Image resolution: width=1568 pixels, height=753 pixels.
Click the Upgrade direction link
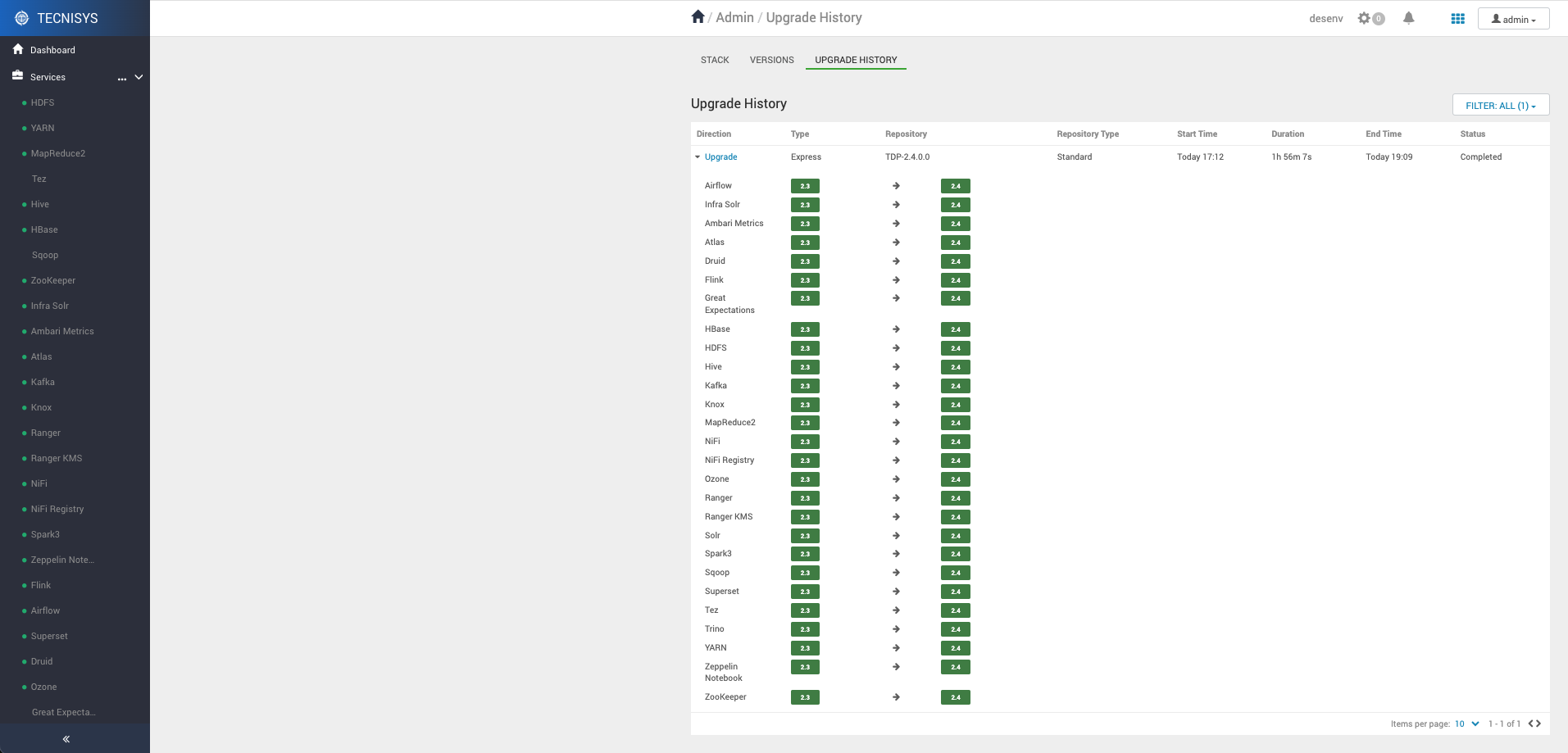click(720, 156)
